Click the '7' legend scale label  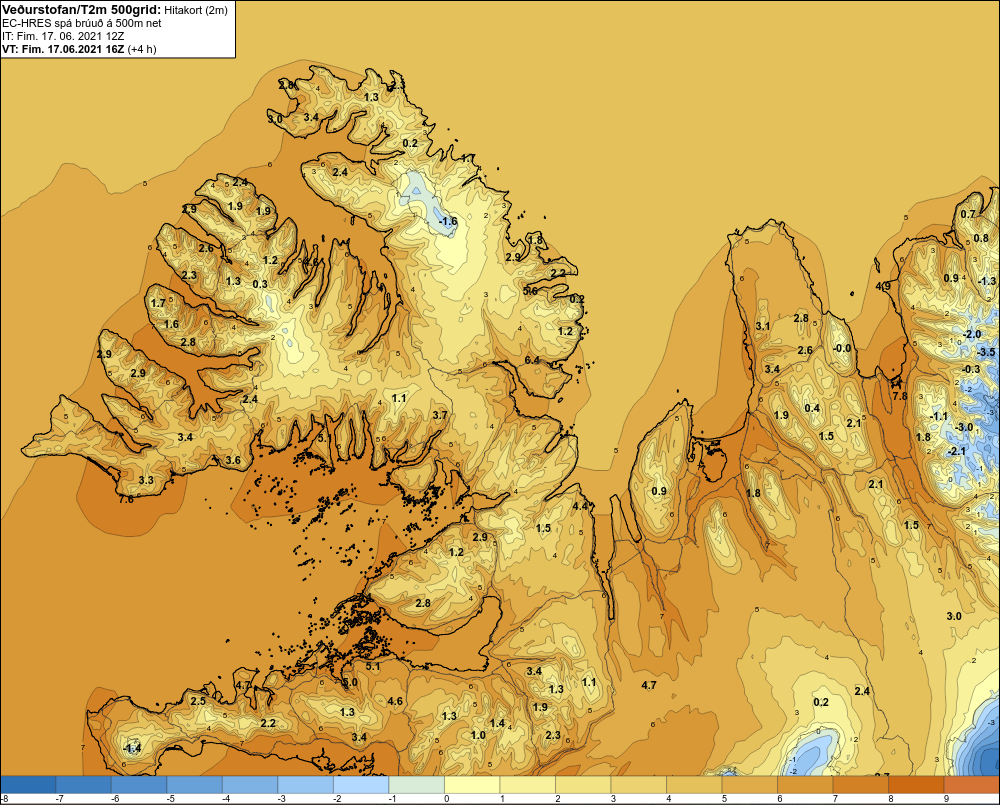click(x=835, y=799)
